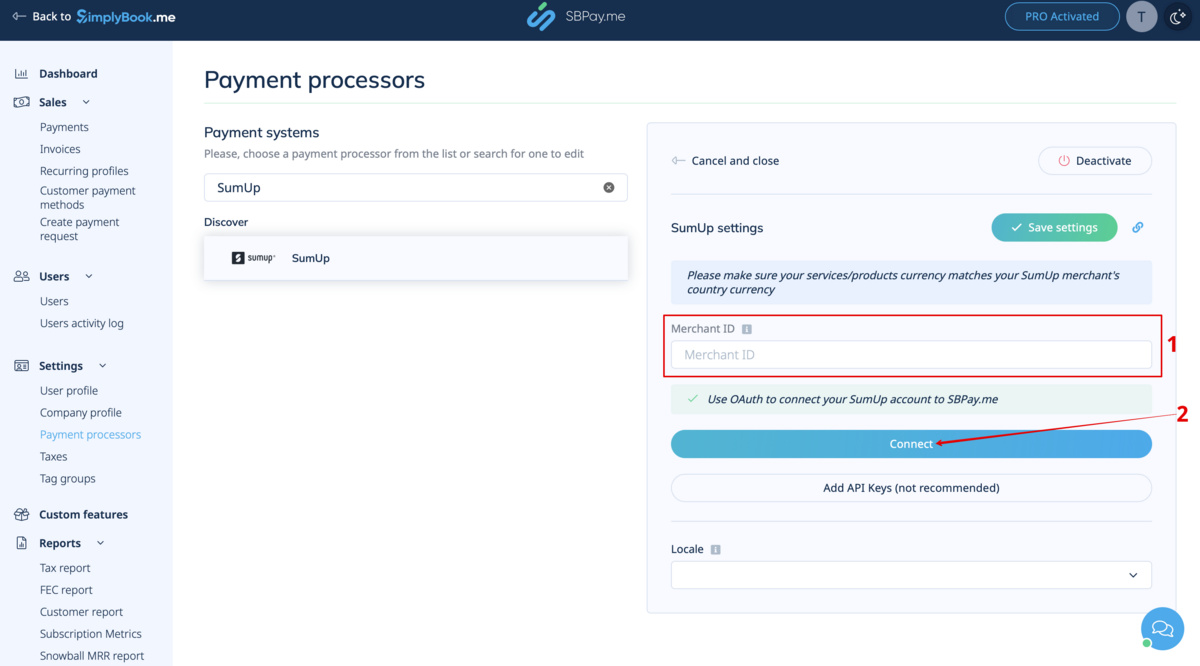The width and height of the screenshot is (1200, 666).
Task: Open the Dashboard page
Action: 68,74
